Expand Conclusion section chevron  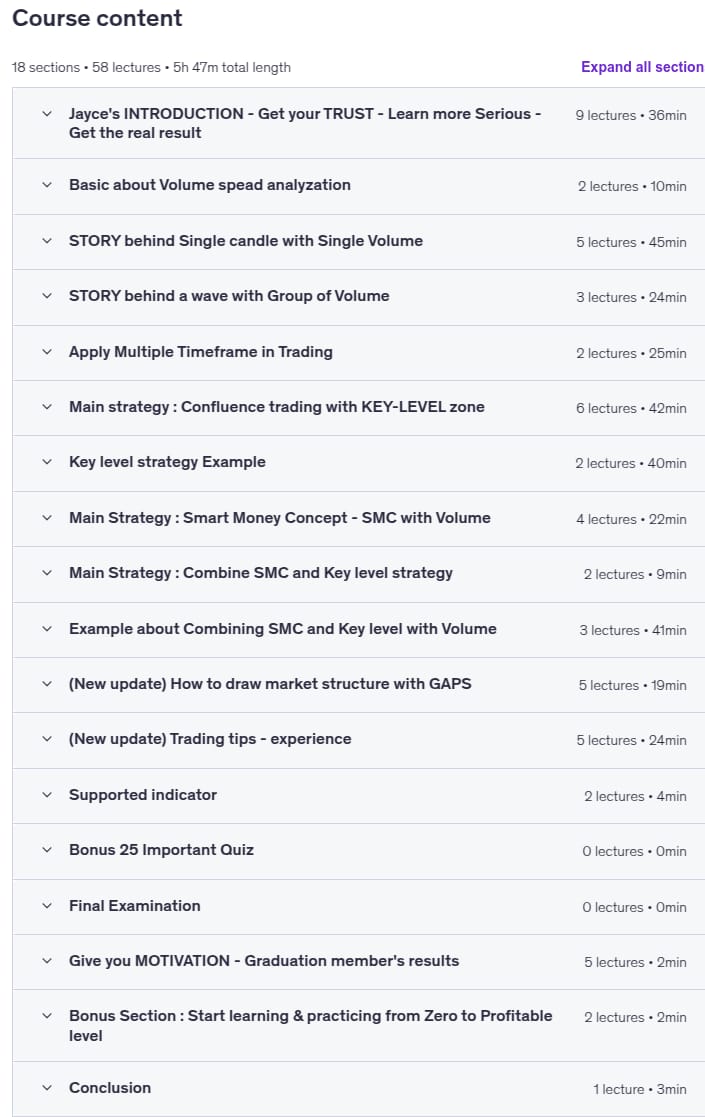47,1088
